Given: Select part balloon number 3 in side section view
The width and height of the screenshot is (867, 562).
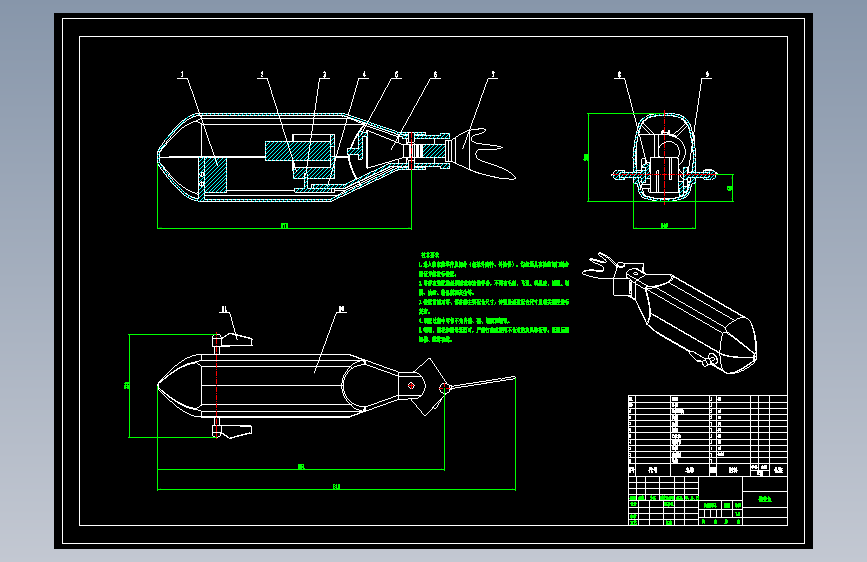Looking at the screenshot, I should (325, 74).
